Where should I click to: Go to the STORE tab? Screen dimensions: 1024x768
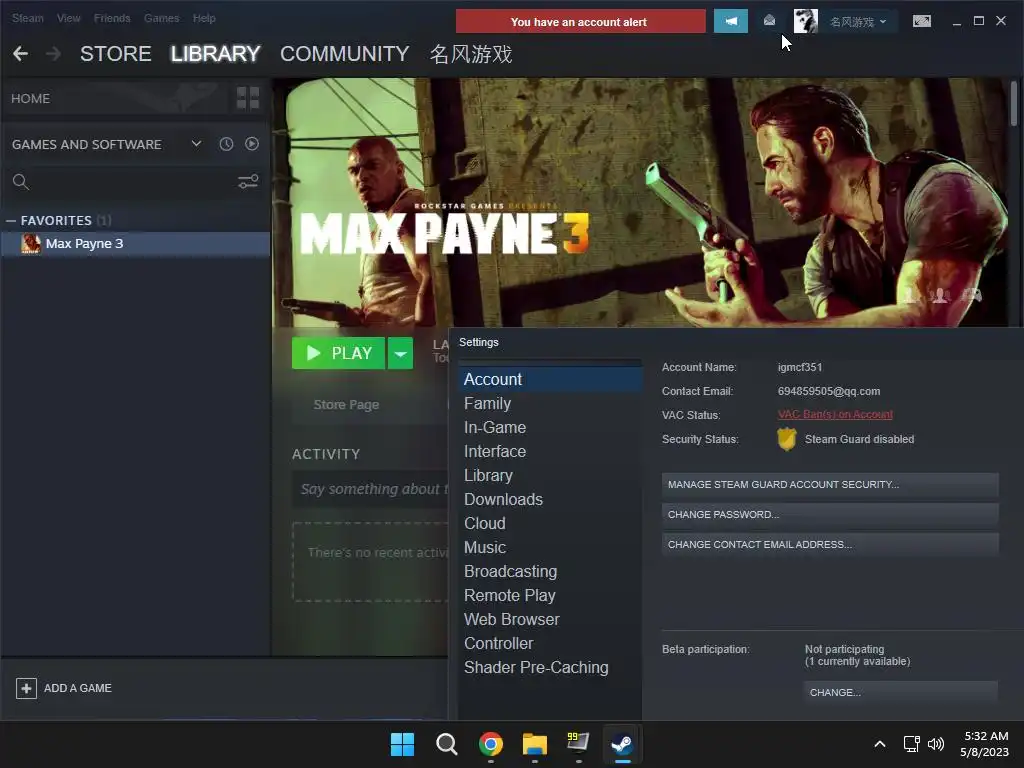pyautogui.click(x=116, y=54)
